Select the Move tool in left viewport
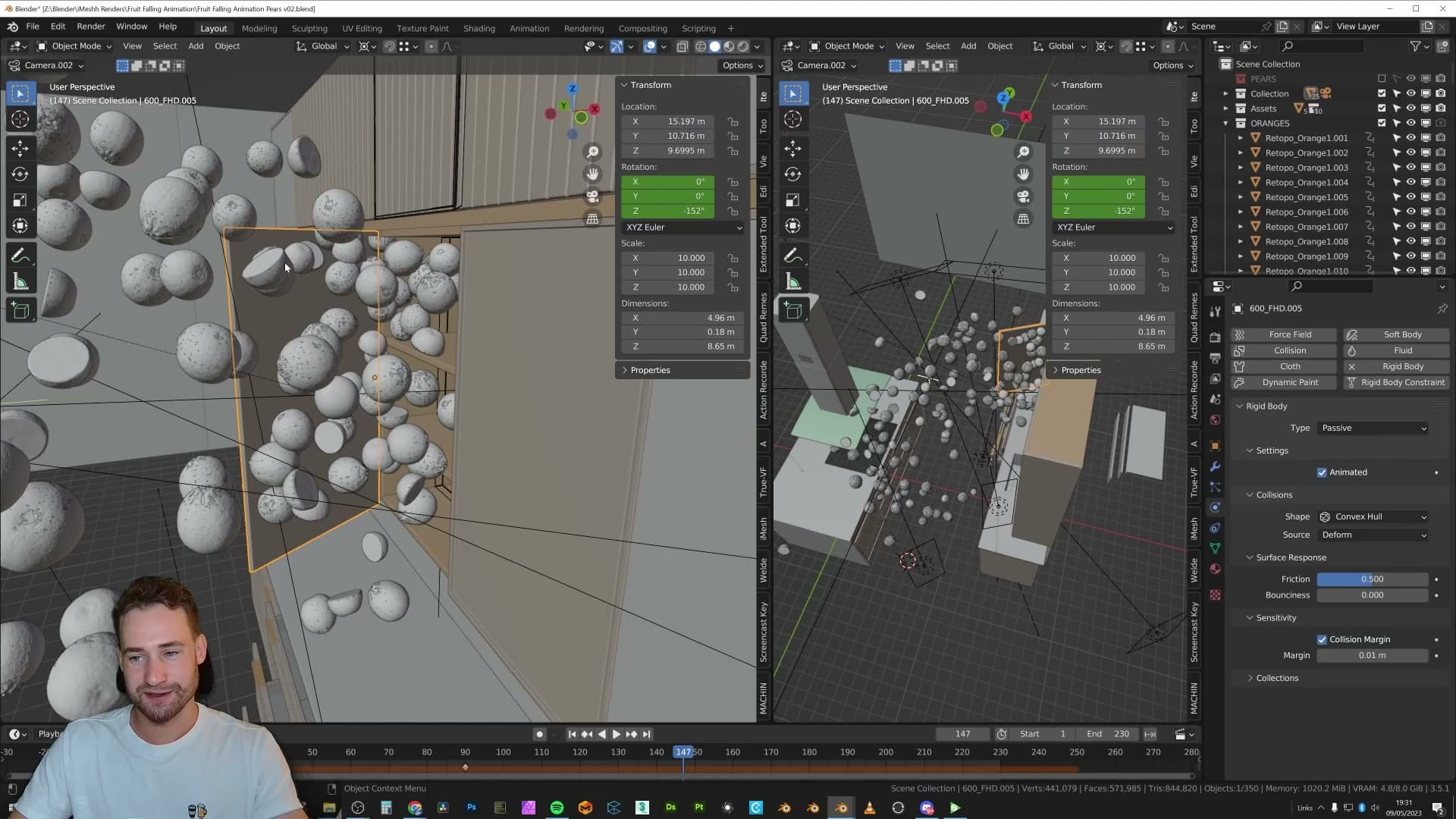Image resolution: width=1456 pixels, height=819 pixels. 20,148
